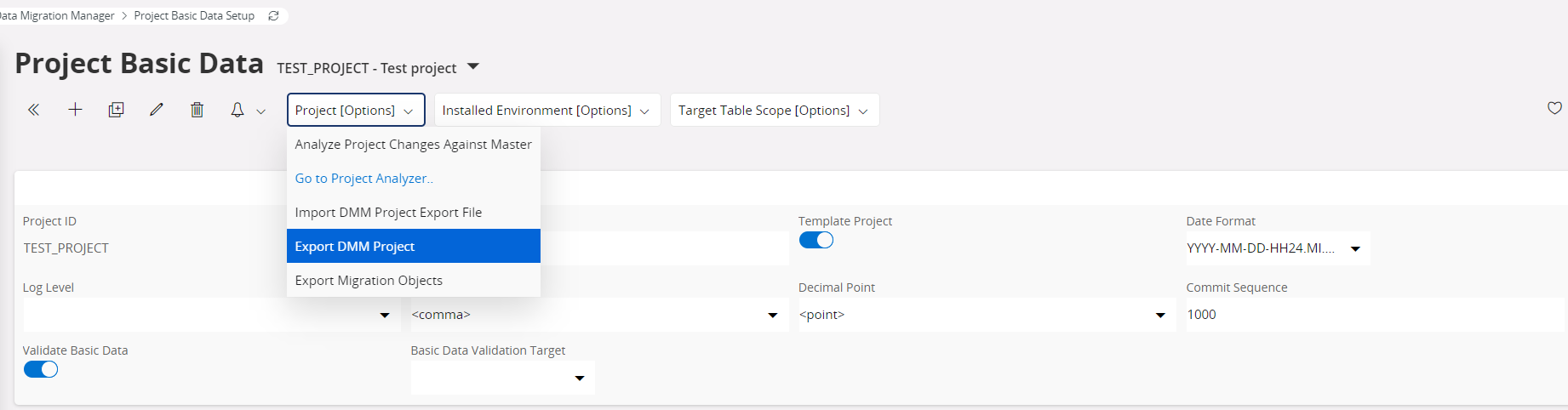Click the plus icon to add new record
1568x410 pixels.
tap(75, 110)
